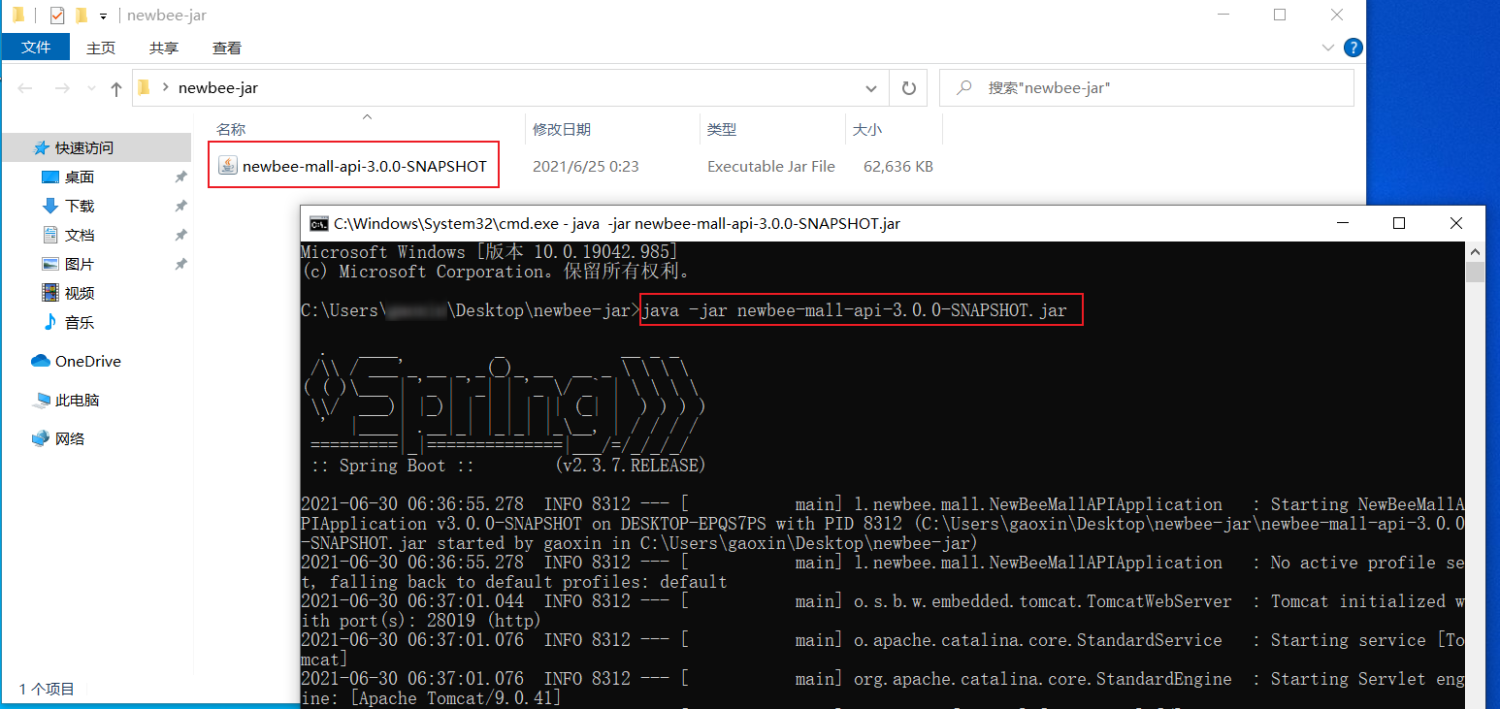Open the Customize Quick Access Toolbar dropdown

[103, 16]
